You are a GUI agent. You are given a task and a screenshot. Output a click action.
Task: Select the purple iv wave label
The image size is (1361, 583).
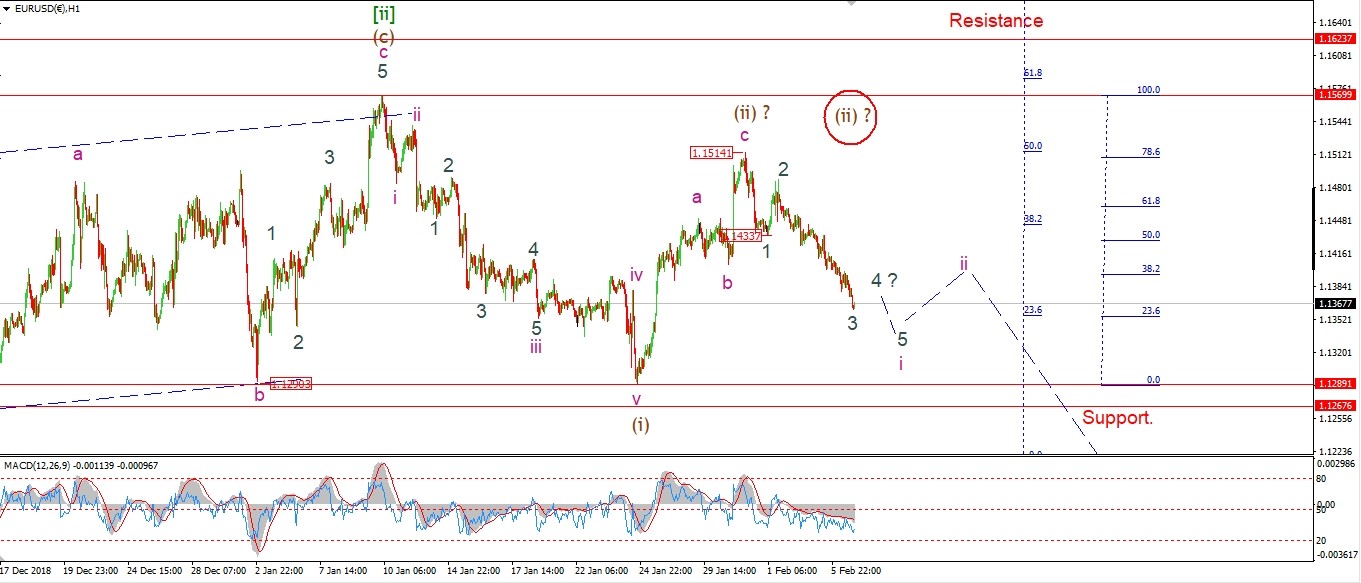pos(636,274)
